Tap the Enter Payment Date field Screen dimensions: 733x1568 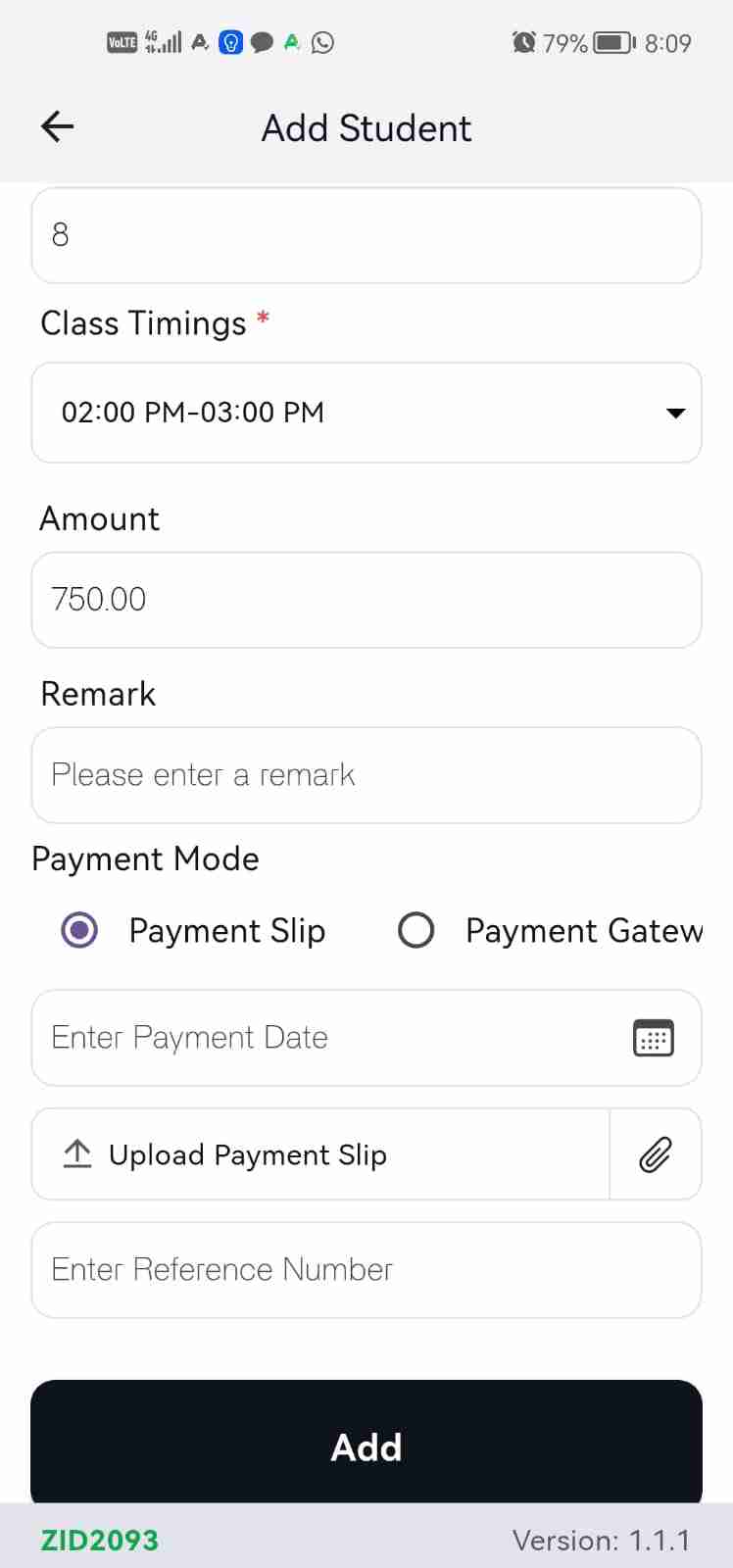pyautogui.click(x=323, y=1038)
